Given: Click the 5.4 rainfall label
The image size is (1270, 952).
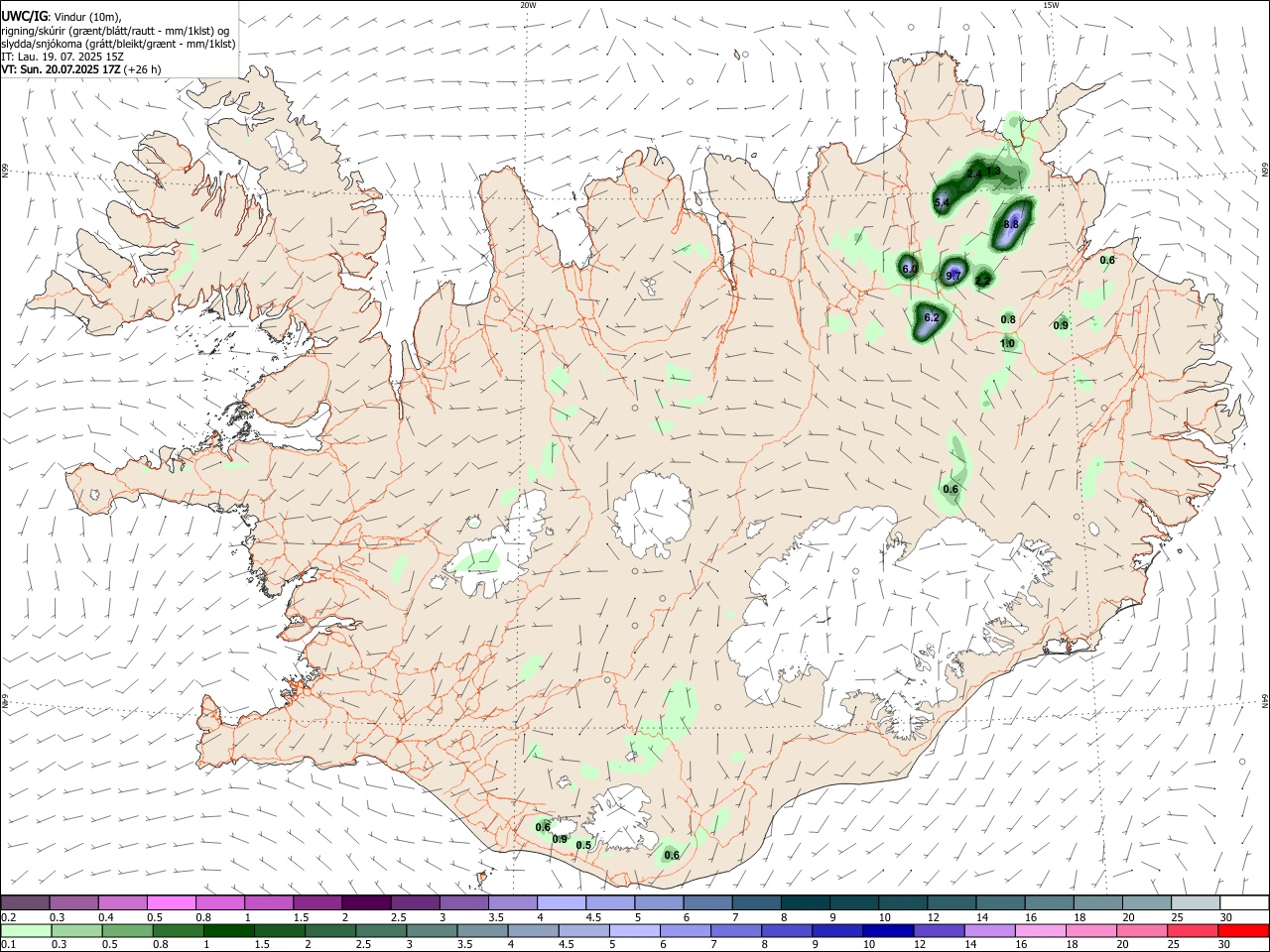Looking at the screenshot, I should pos(942,203).
